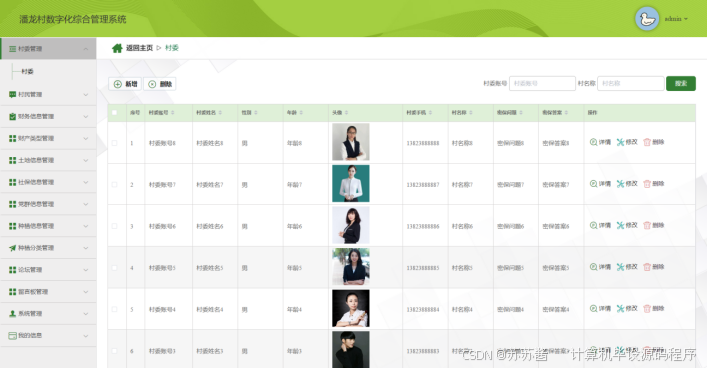This screenshot has height=368, width=707.
Task: Focus the 村委账号 search field
Action: pos(542,83)
